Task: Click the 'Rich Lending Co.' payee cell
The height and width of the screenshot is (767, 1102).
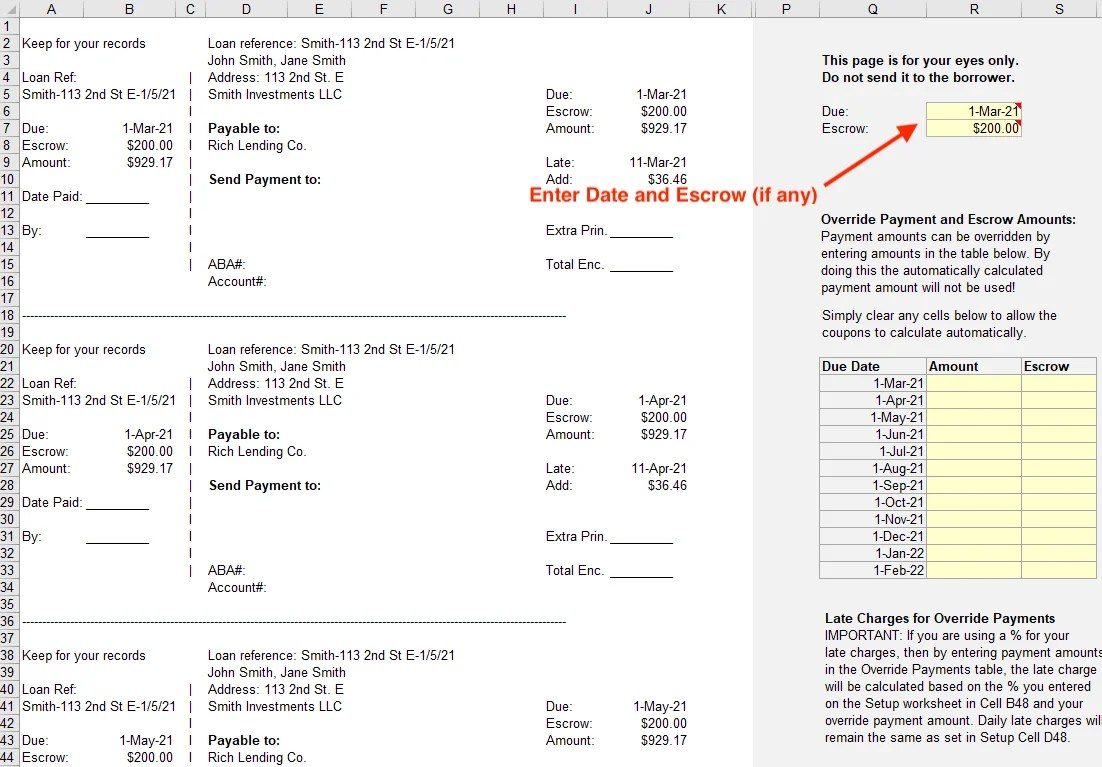Action: click(256, 145)
